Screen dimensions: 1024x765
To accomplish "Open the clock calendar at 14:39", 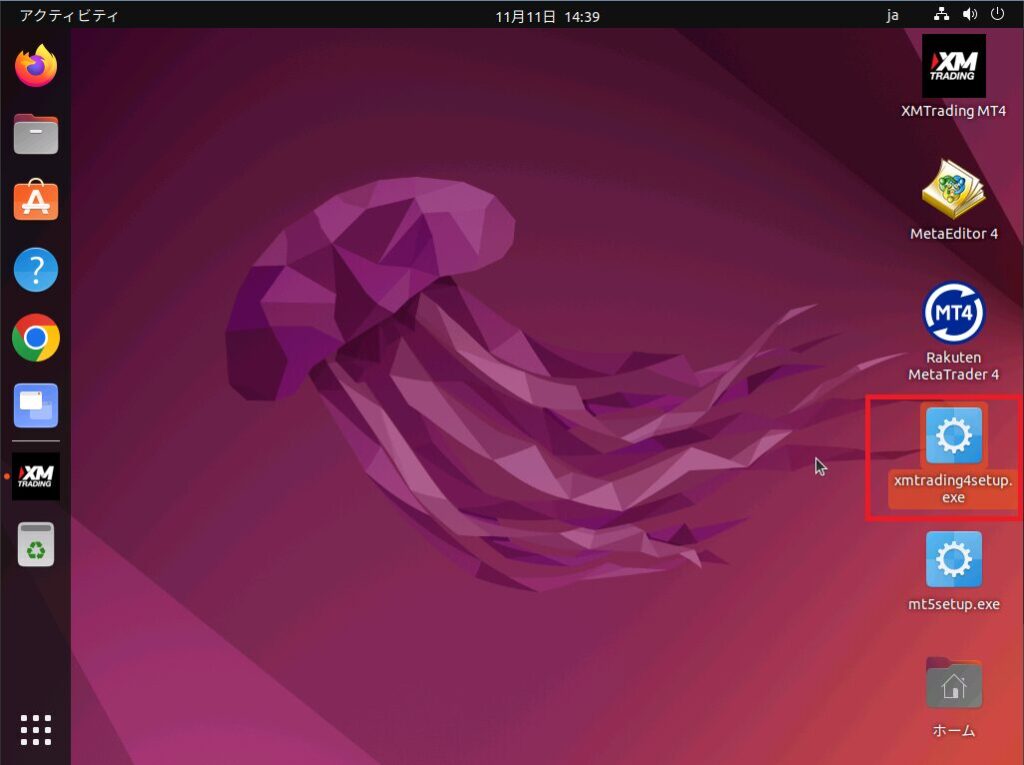I will (547, 16).
